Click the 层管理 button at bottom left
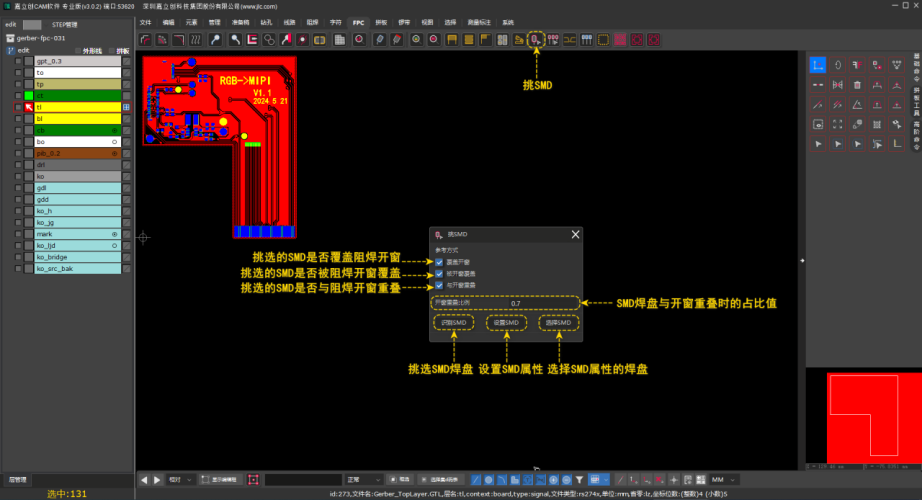This screenshot has height=500, width=922. pyautogui.click(x=18, y=480)
